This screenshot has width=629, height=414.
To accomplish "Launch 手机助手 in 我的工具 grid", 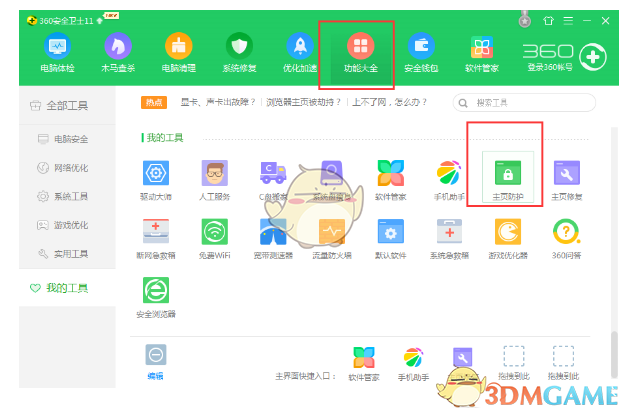I will tap(449, 180).
